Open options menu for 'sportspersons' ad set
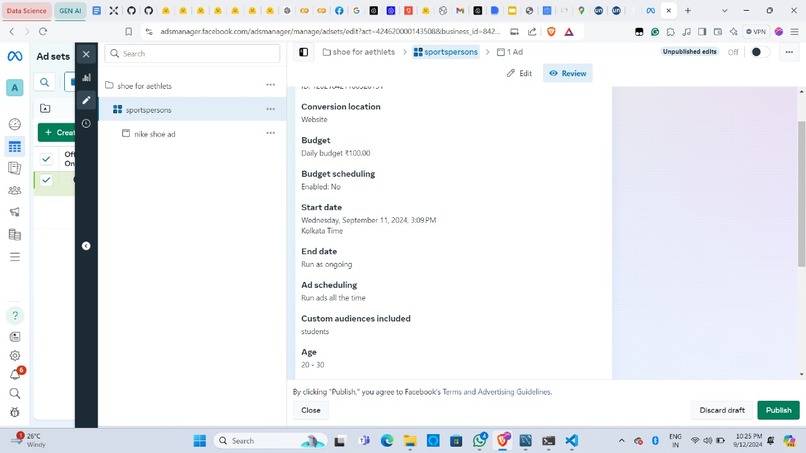Image resolution: width=806 pixels, height=453 pixels. click(x=270, y=109)
